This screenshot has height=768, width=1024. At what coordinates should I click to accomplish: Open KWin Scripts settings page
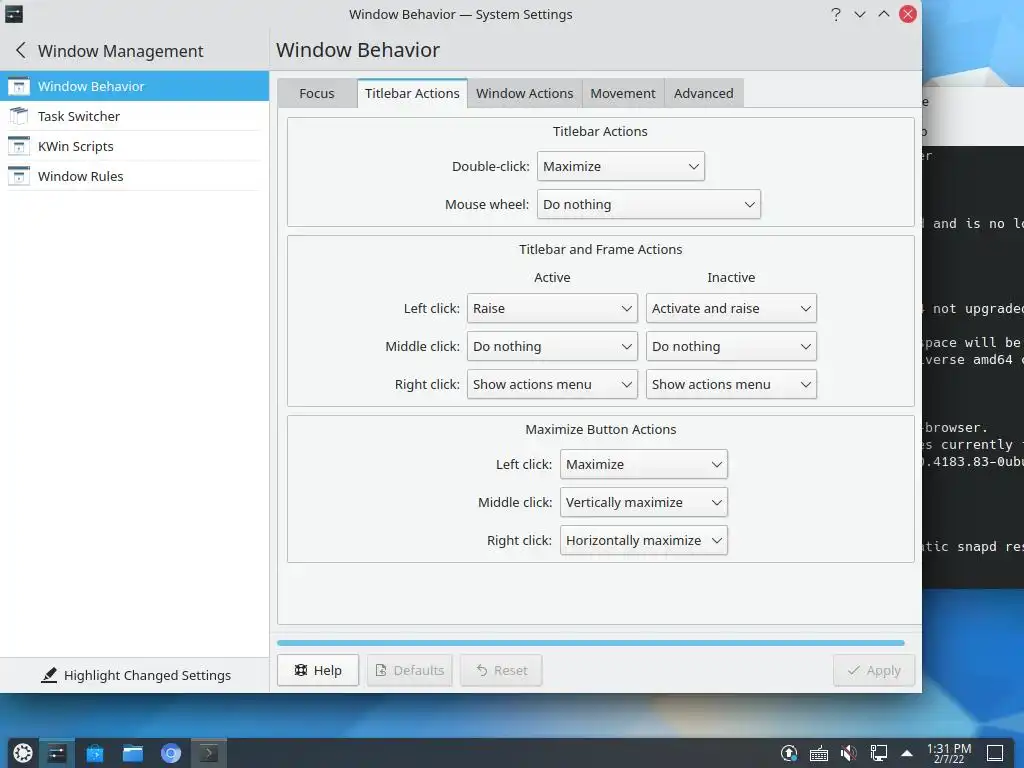[134, 146]
